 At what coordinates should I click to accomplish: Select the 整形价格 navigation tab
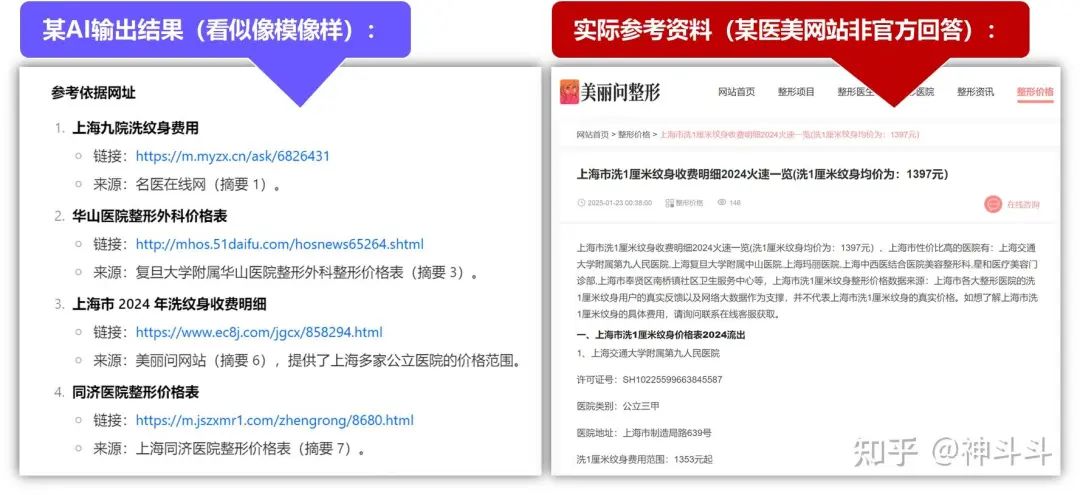1035,92
